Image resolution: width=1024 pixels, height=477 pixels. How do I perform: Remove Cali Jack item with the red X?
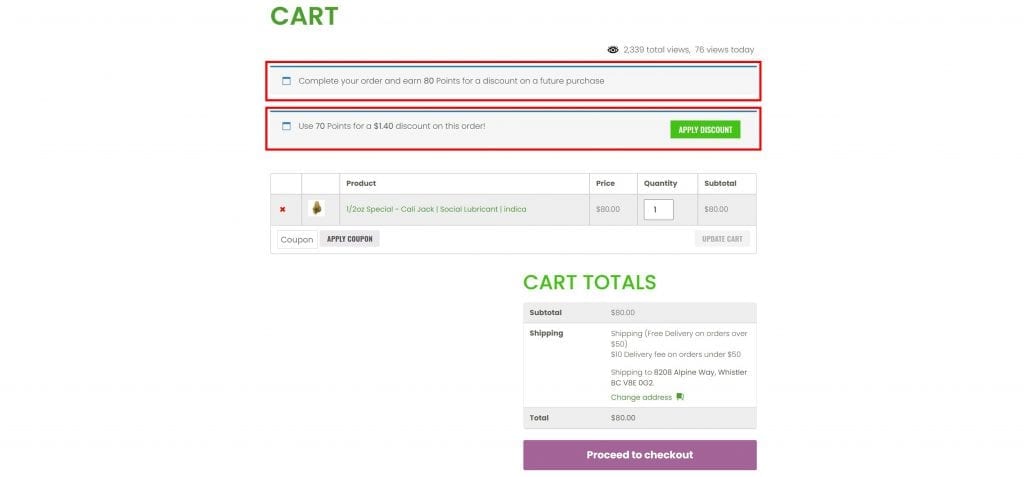pyautogui.click(x=283, y=209)
